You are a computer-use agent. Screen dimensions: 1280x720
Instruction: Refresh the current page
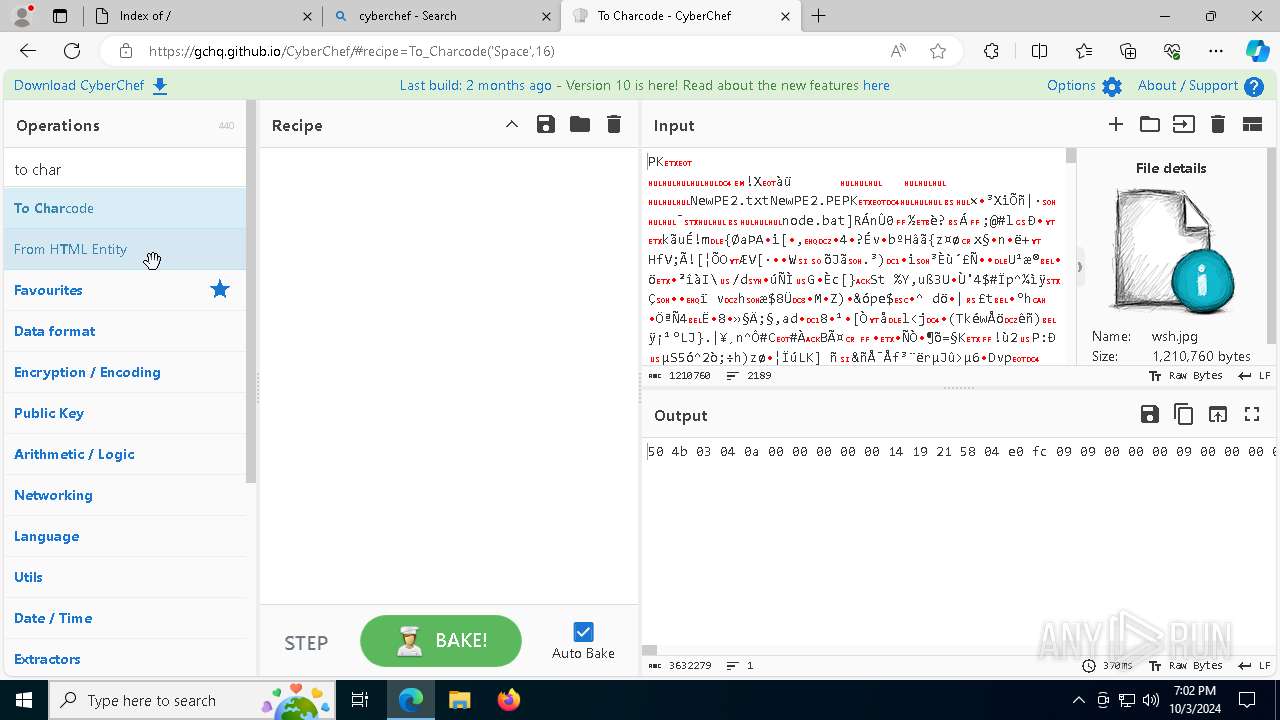tap(72, 51)
